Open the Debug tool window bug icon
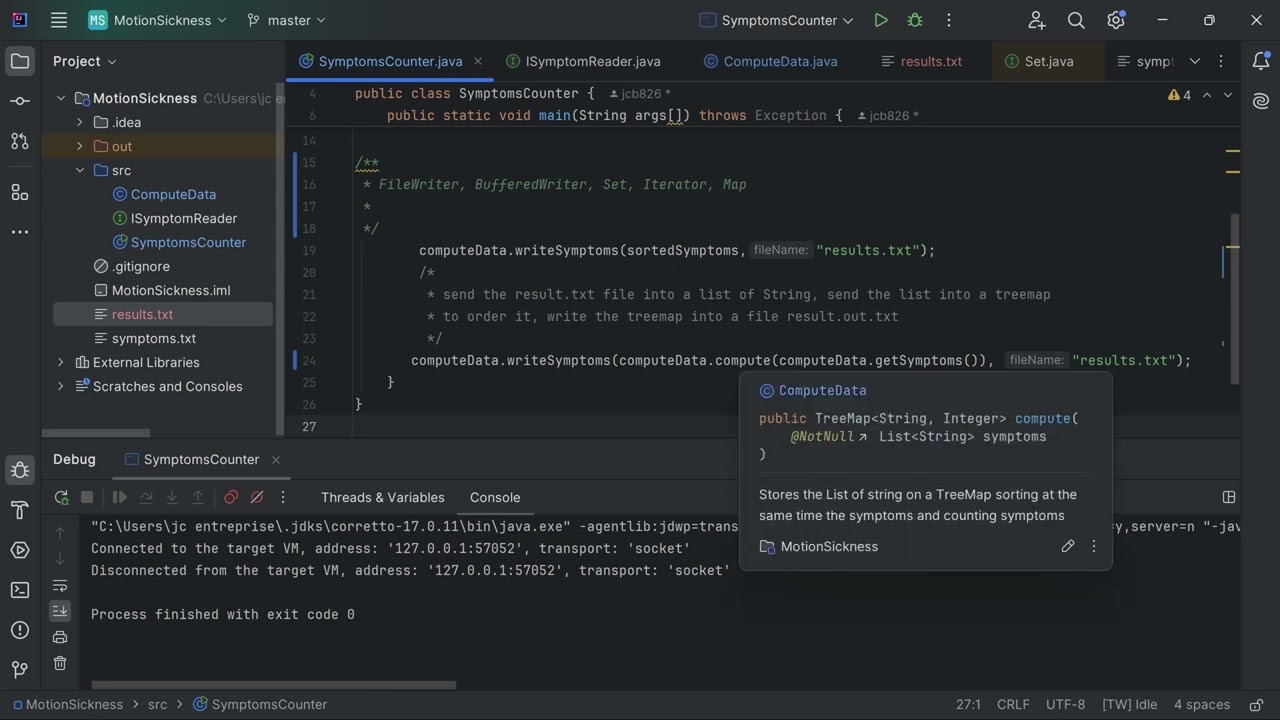 click(19, 470)
